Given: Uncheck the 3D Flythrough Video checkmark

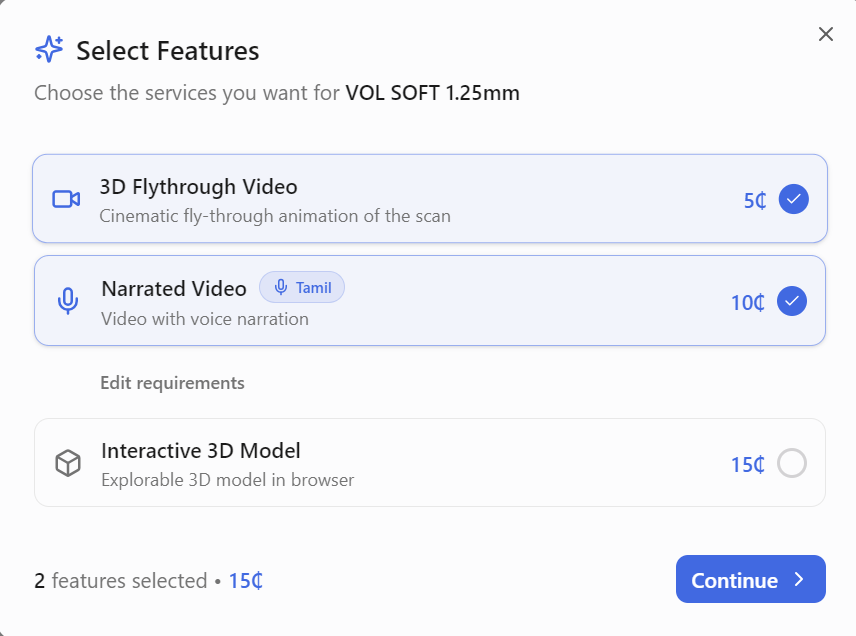Looking at the screenshot, I should (x=793, y=199).
